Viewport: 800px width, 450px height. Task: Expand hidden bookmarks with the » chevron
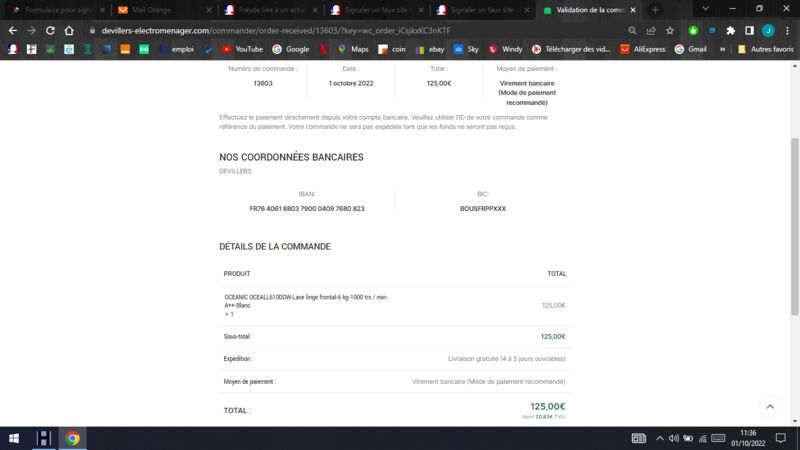pyautogui.click(x=722, y=49)
